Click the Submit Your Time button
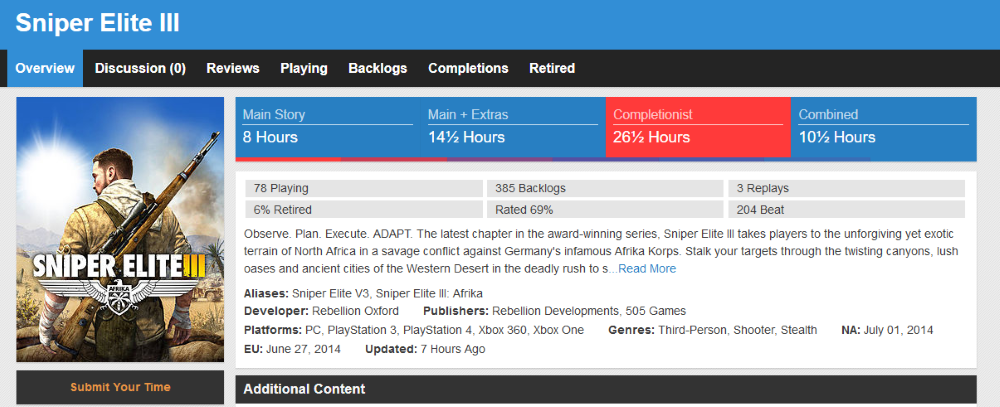Screen dimensions: 1000x407 tap(120, 387)
